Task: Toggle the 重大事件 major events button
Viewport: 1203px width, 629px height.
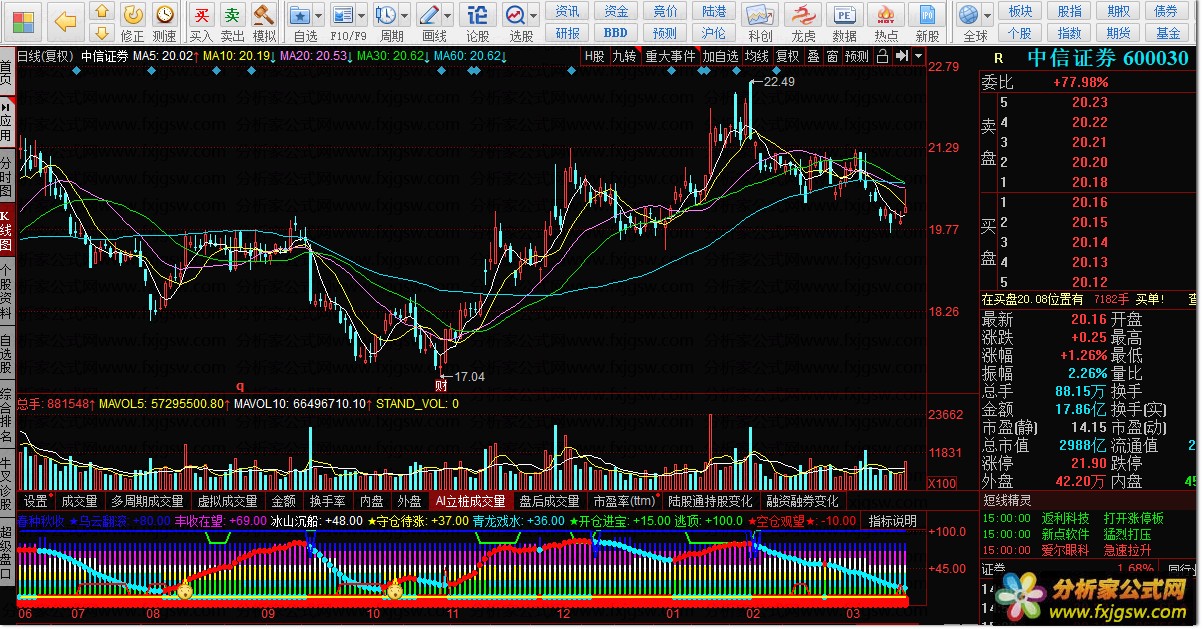Action: (670, 56)
